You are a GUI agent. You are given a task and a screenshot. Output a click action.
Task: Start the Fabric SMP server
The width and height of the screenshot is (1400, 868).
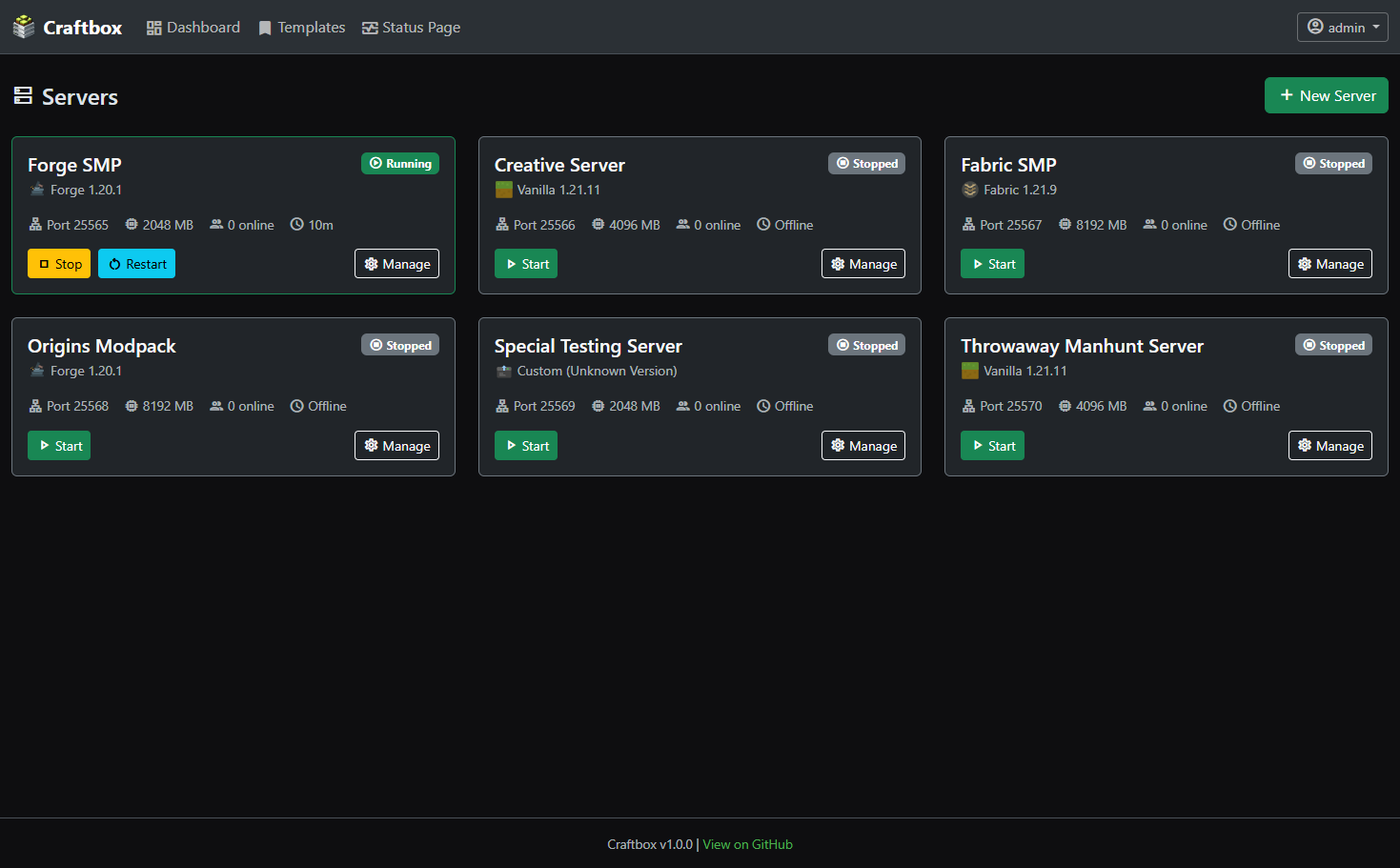click(992, 264)
